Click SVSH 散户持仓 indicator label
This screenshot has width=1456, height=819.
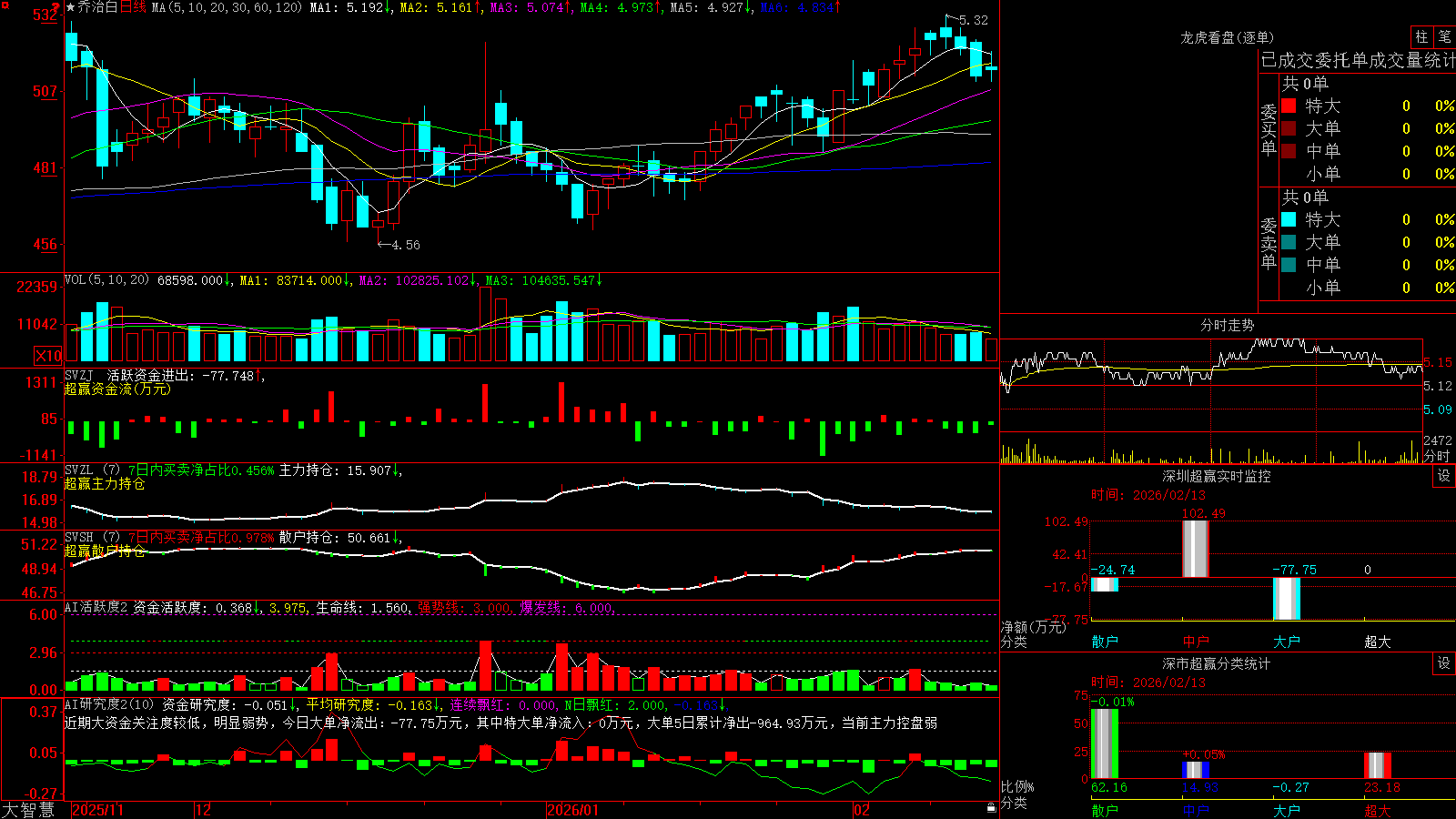click(91, 538)
